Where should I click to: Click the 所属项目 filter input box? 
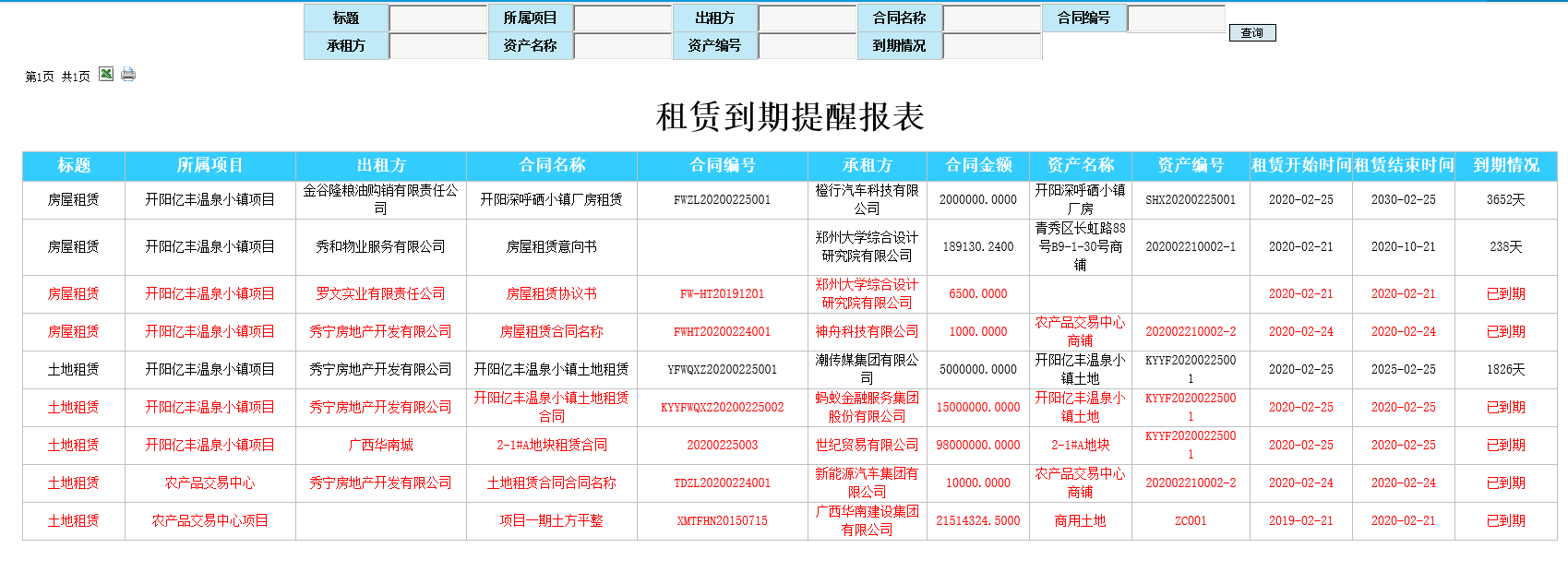[623, 18]
